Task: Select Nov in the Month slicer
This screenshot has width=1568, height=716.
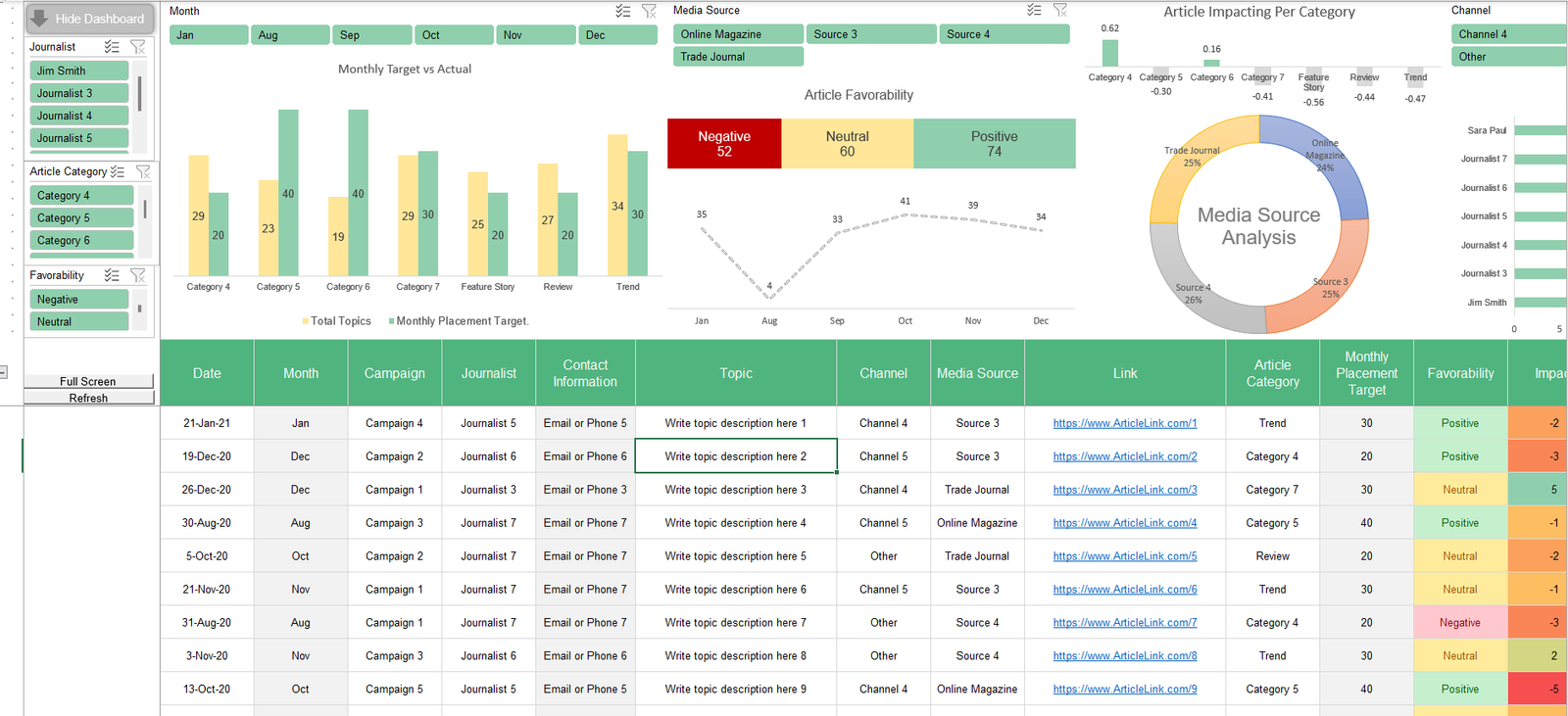Action: point(535,35)
